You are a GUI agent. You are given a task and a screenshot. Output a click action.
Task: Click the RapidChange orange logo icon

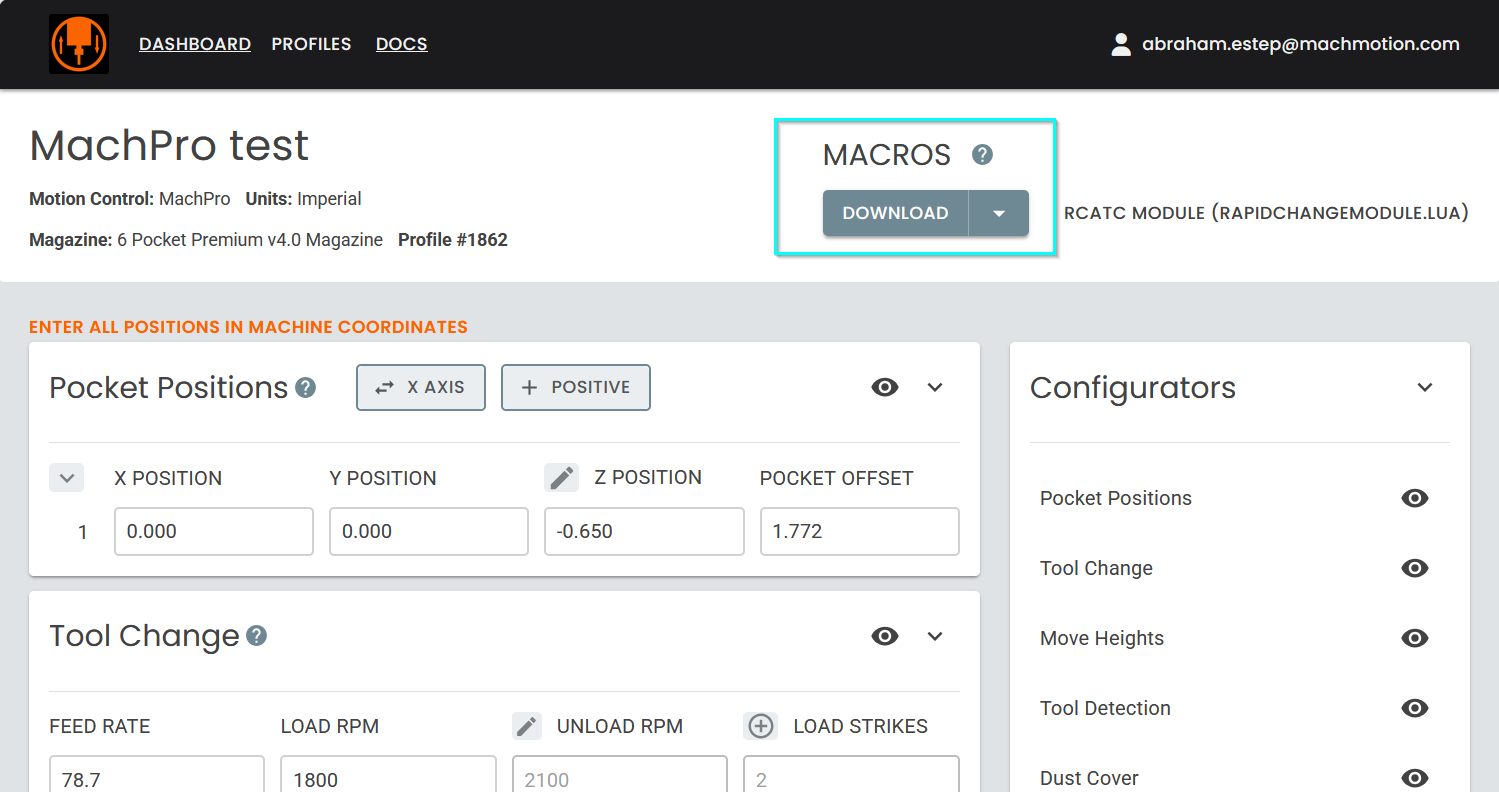click(x=79, y=44)
